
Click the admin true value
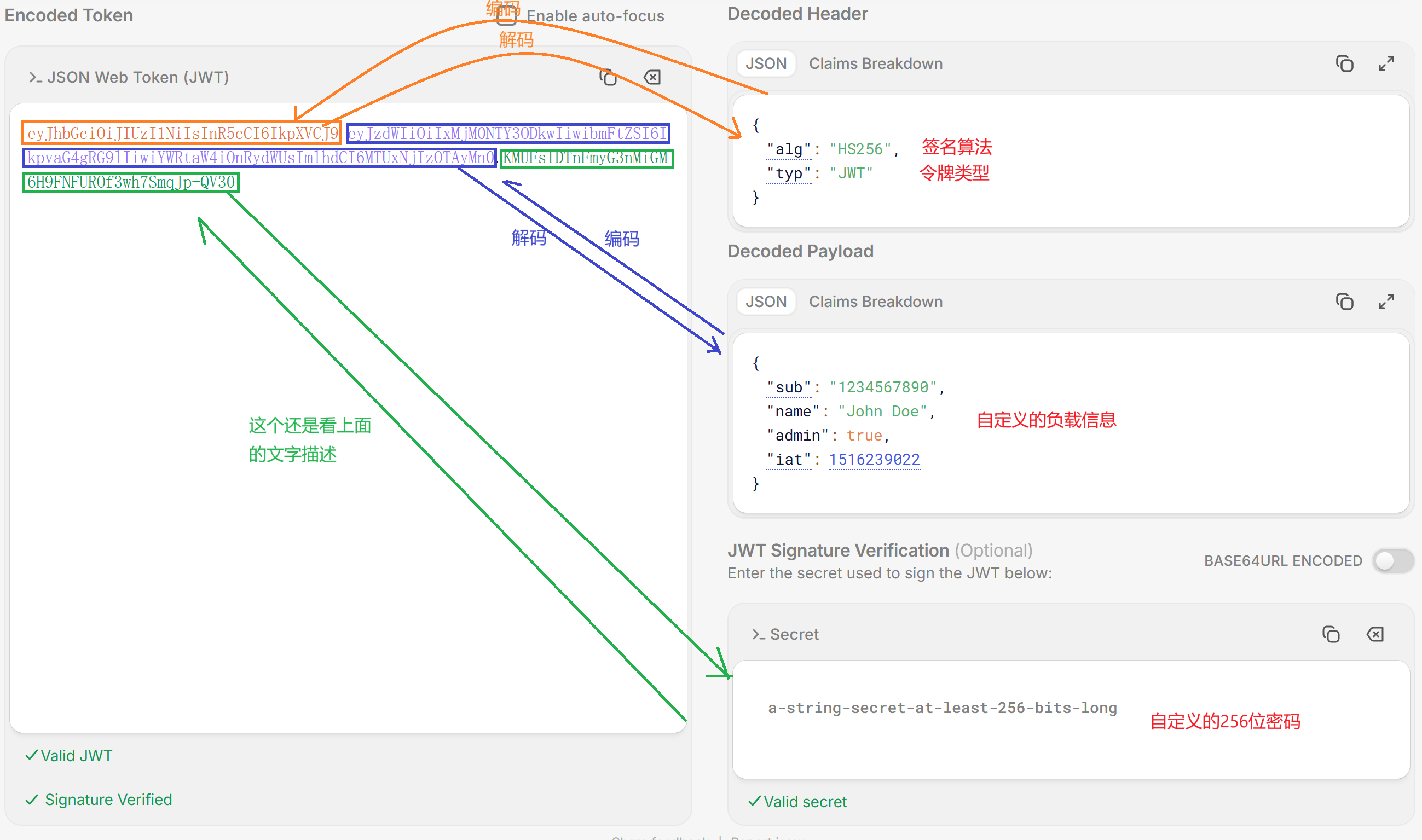point(864,435)
